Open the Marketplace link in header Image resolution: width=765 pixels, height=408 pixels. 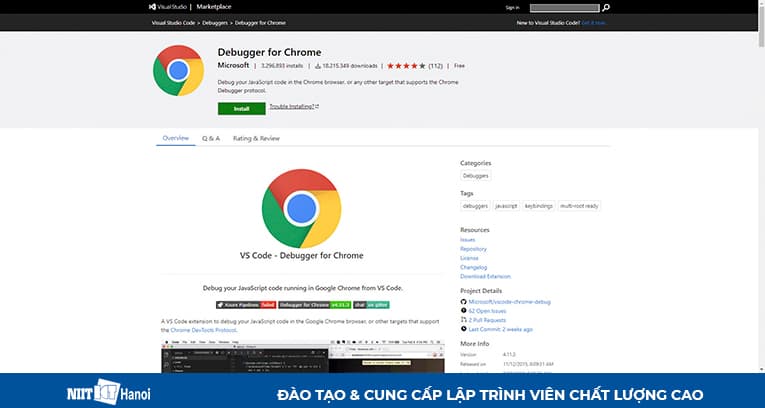pos(214,7)
